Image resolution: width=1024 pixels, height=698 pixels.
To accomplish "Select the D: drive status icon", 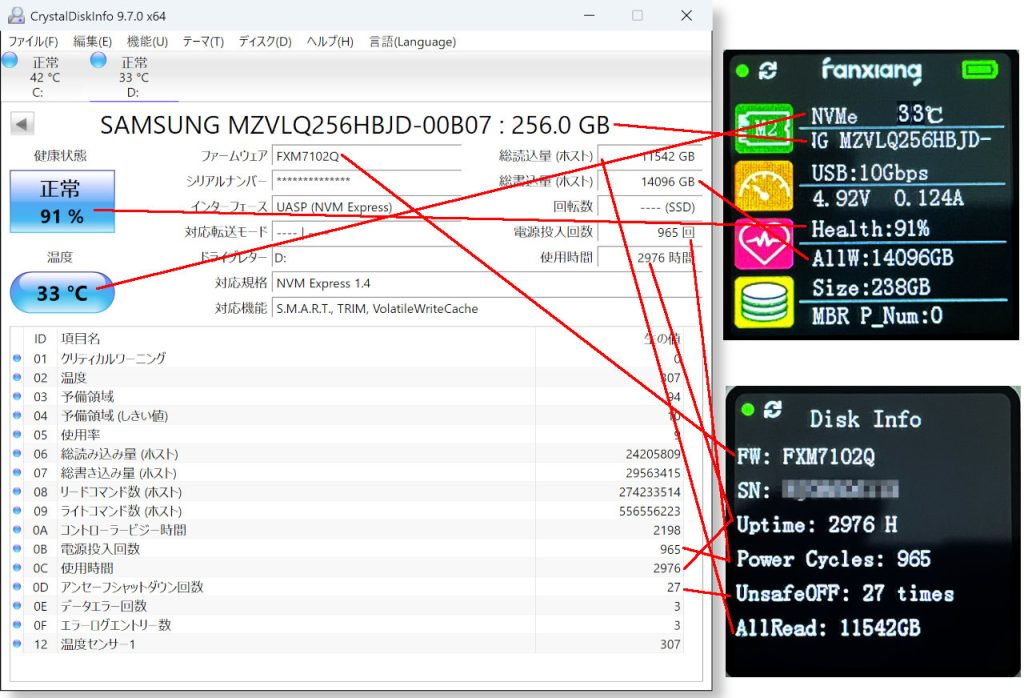I will [98, 61].
